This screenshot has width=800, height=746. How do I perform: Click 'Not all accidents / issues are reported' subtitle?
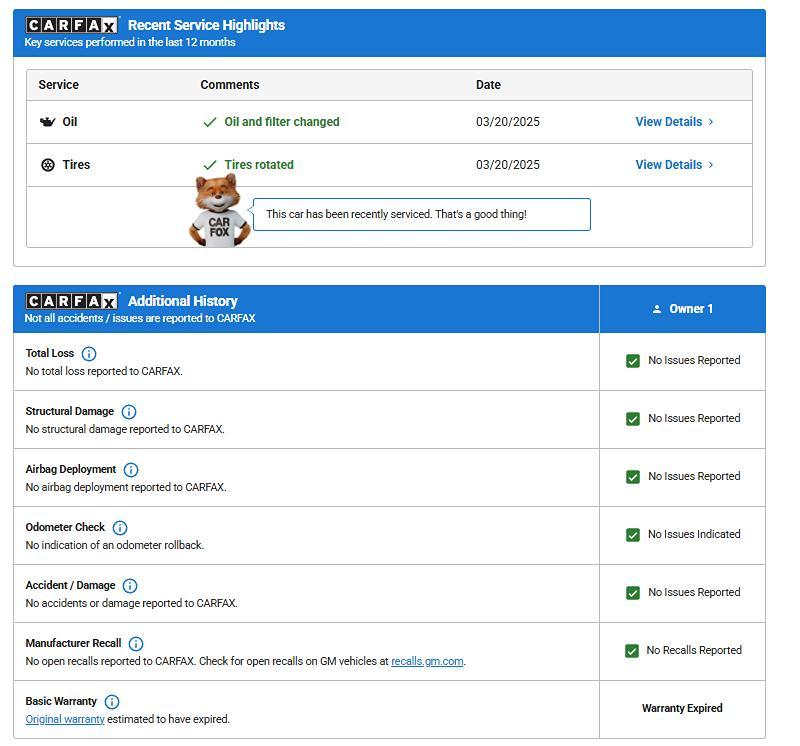click(140, 318)
